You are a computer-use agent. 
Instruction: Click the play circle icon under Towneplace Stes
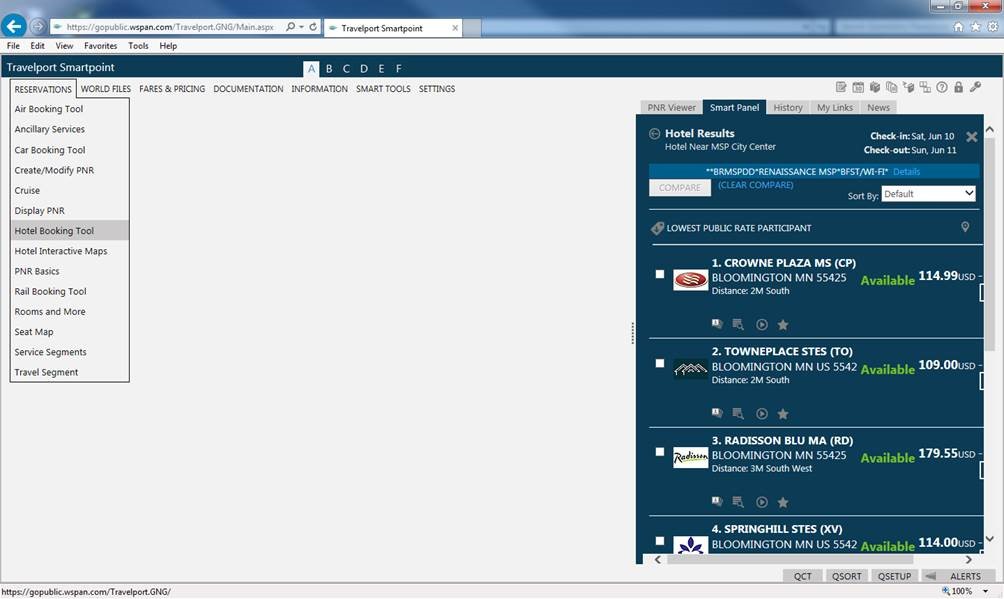click(761, 414)
